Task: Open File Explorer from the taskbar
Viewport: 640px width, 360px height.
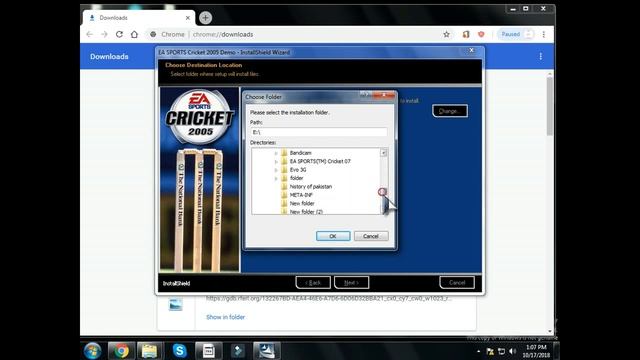Action: (x=149, y=351)
